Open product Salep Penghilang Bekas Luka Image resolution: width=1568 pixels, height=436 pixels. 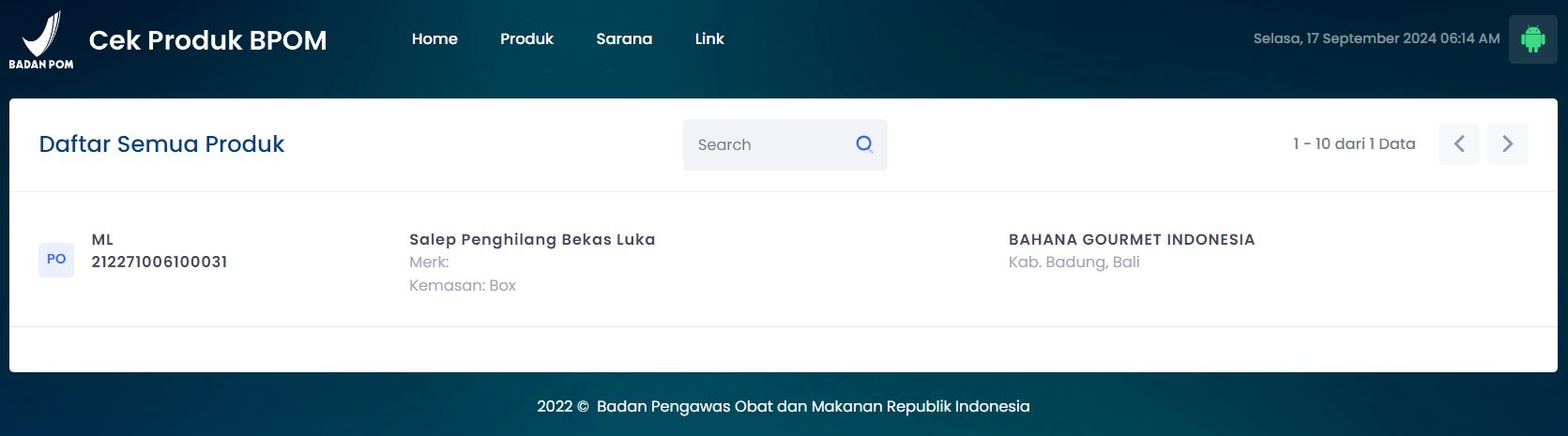532,240
